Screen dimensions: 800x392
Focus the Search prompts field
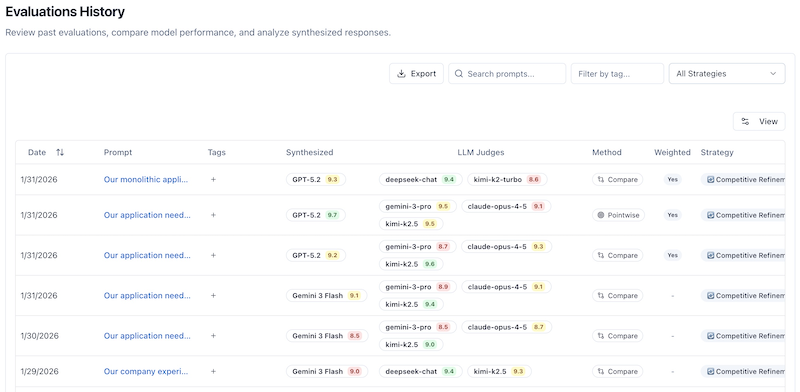point(507,74)
